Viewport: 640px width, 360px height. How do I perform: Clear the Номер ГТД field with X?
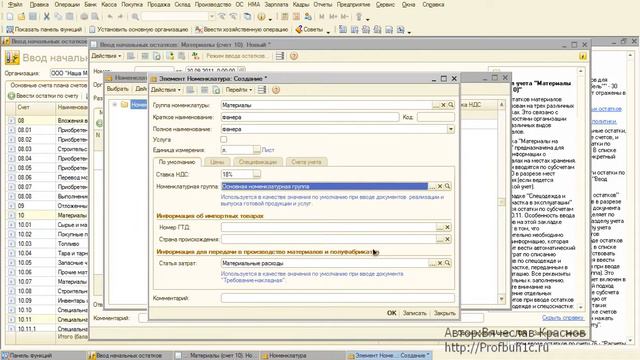[x=447, y=227]
